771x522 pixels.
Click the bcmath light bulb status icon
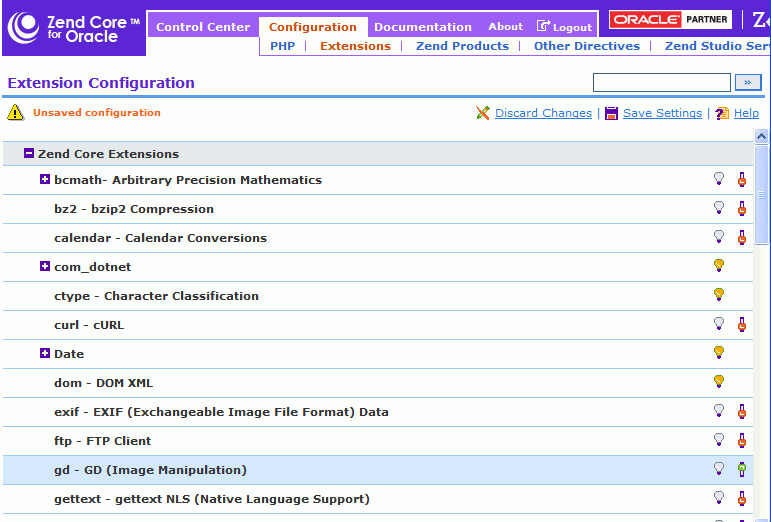719,178
